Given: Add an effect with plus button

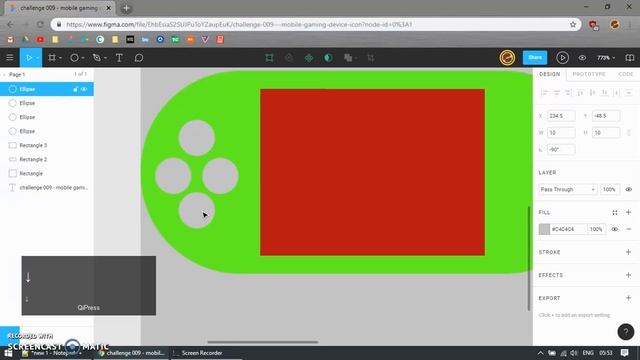Looking at the screenshot, I should (629, 275).
